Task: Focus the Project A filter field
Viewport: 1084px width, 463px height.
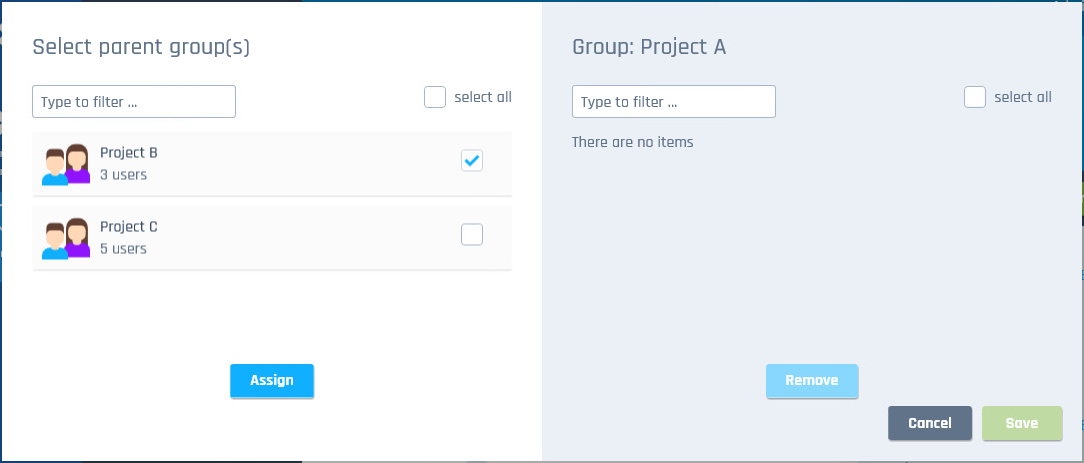Action: pyautogui.click(x=674, y=102)
